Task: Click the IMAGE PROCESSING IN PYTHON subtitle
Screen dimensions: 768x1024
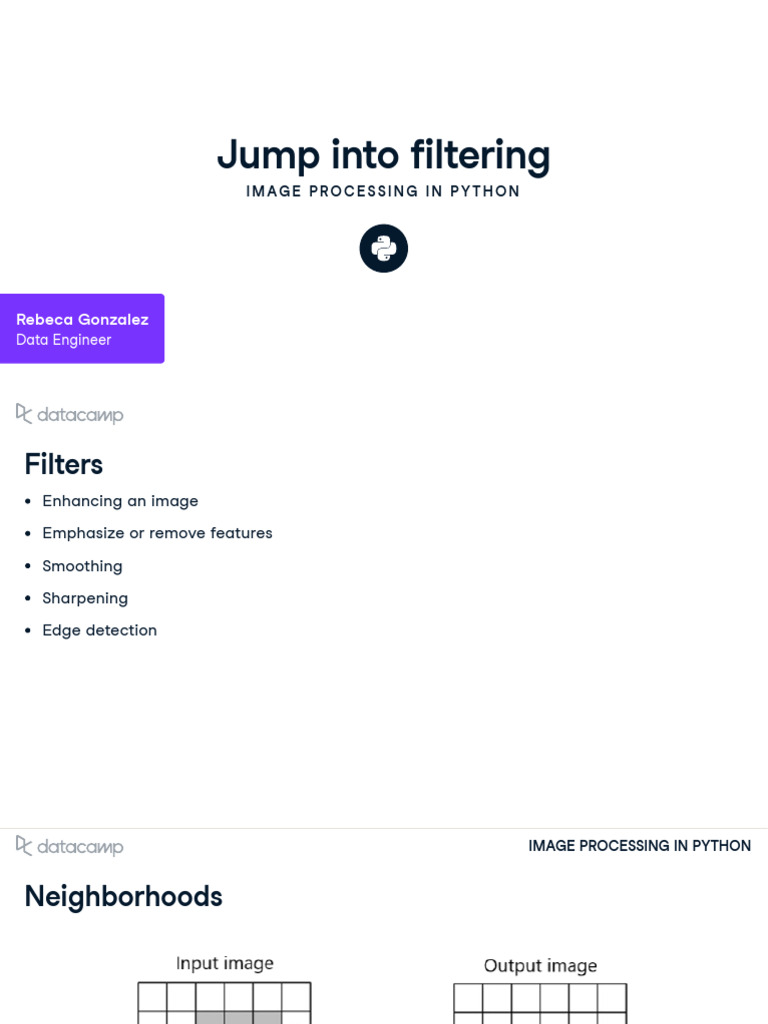Action: click(x=383, y=191)
